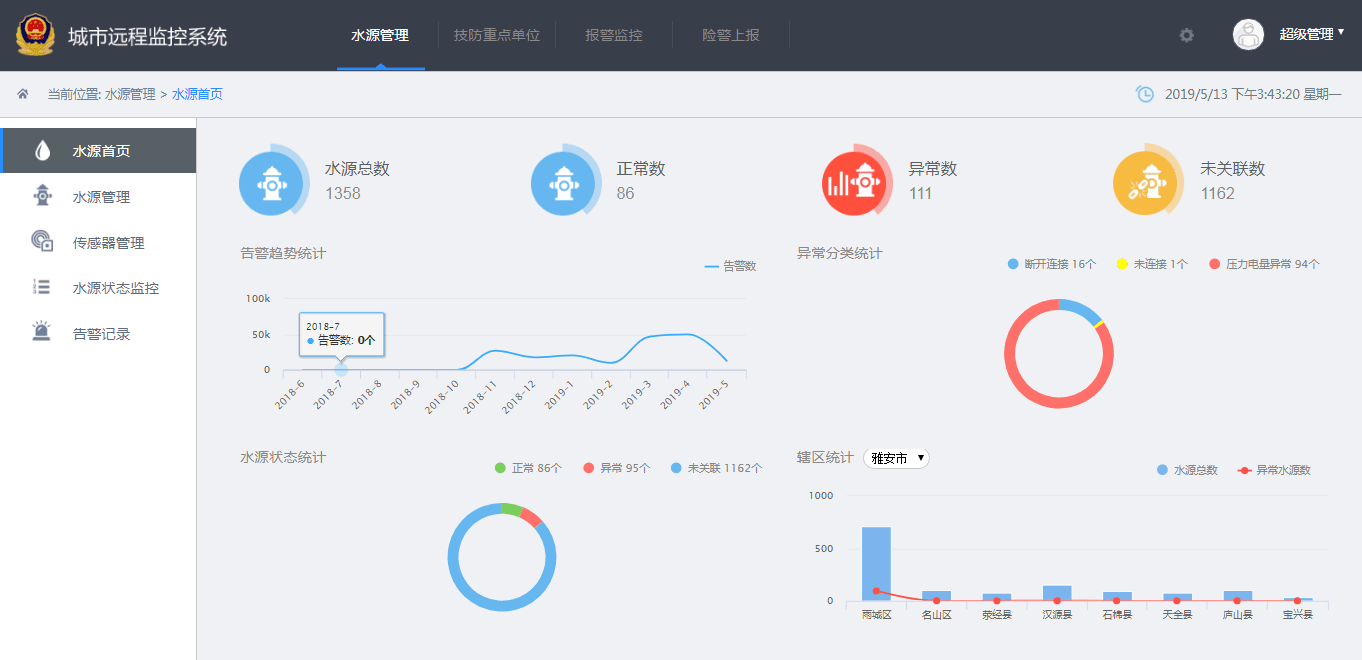Screen dimensions: 1362x660
Task: Click the 传感器管理 sensor management icon
Action: point(41,241)
